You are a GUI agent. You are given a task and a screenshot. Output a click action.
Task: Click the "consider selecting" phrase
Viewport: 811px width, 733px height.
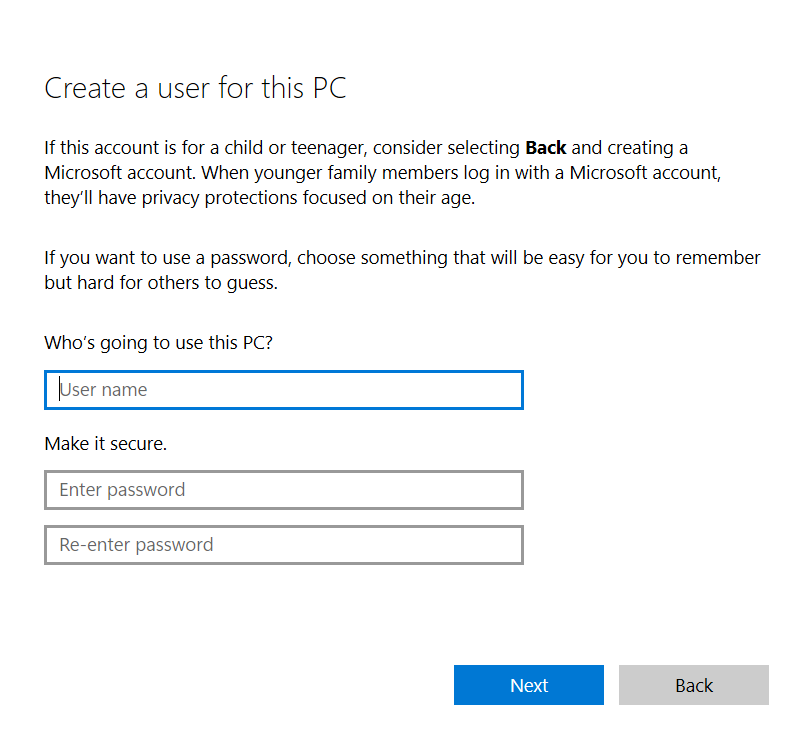(x=447, y=148)
